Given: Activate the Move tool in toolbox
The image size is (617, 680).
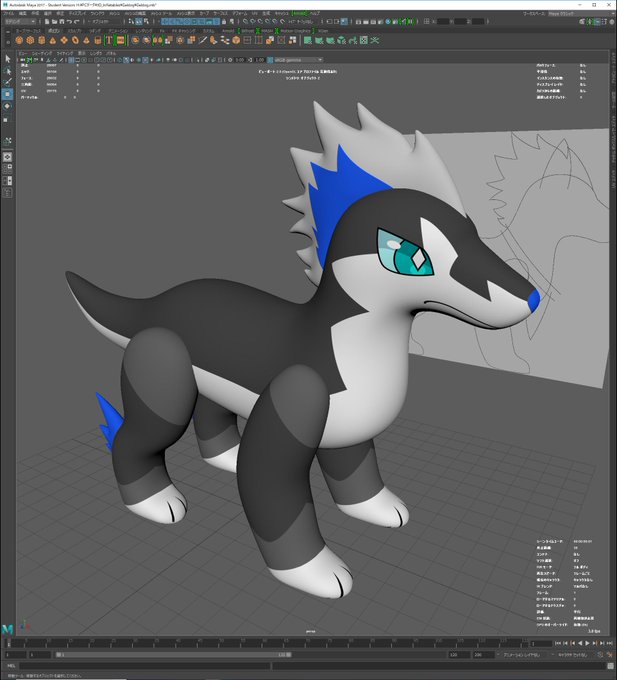Looking at the screenshot, I should tap(7, 94).
